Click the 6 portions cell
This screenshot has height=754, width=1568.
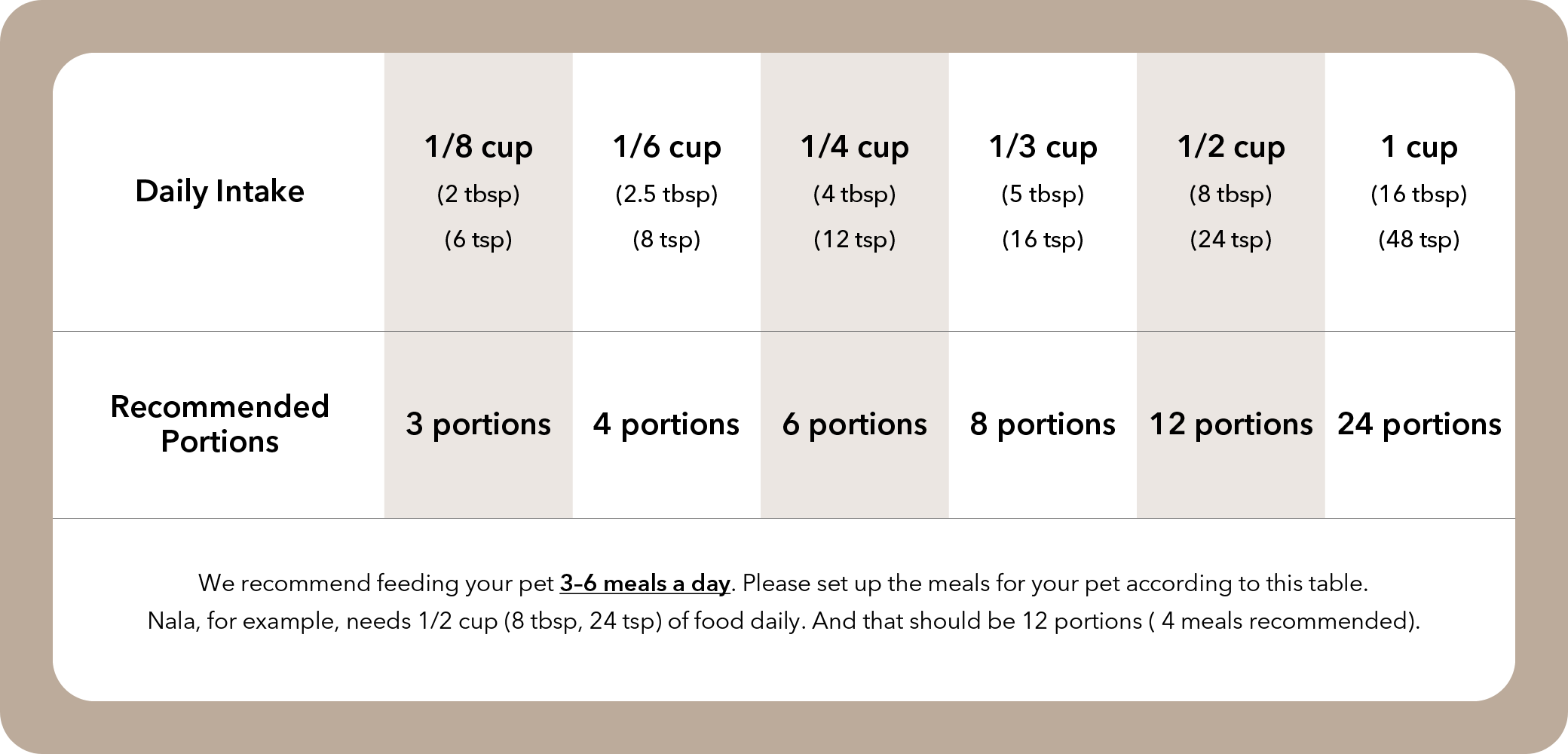pyautogui.click(x=854, y=425)
